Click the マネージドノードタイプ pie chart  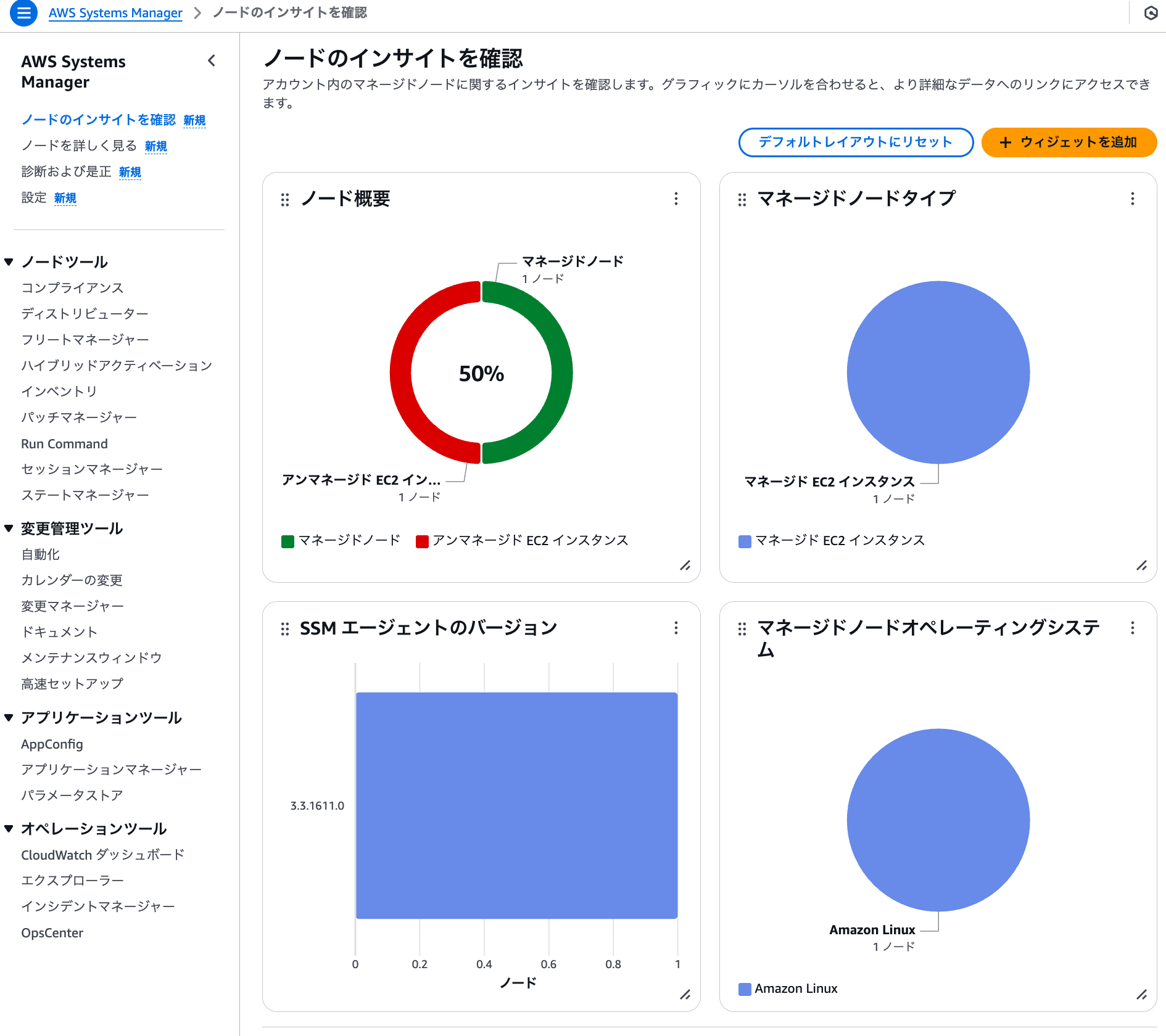(x=938, y=372)
